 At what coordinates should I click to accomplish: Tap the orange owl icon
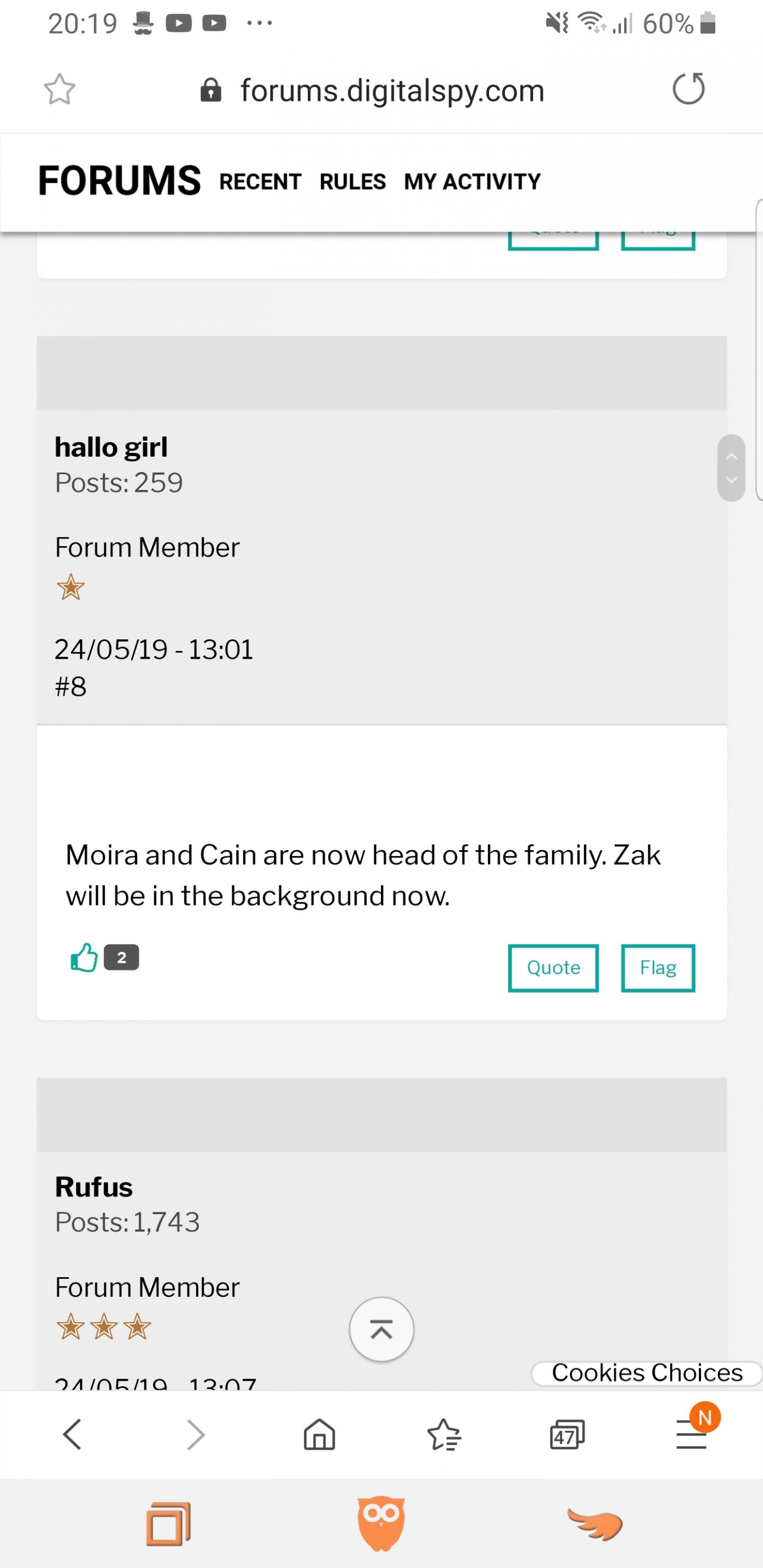tap(381, 1523)
